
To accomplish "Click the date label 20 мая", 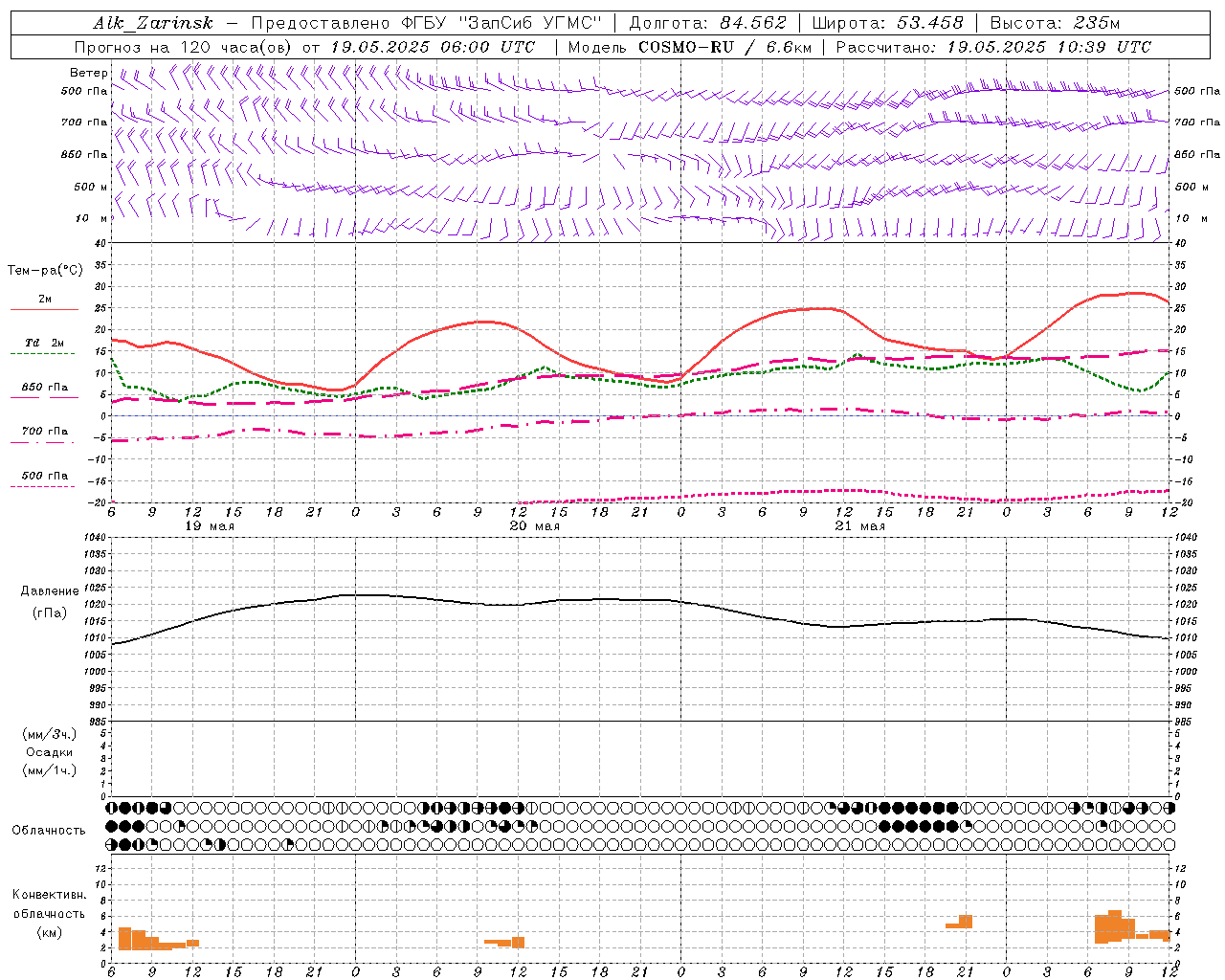I will pos(534,526).
